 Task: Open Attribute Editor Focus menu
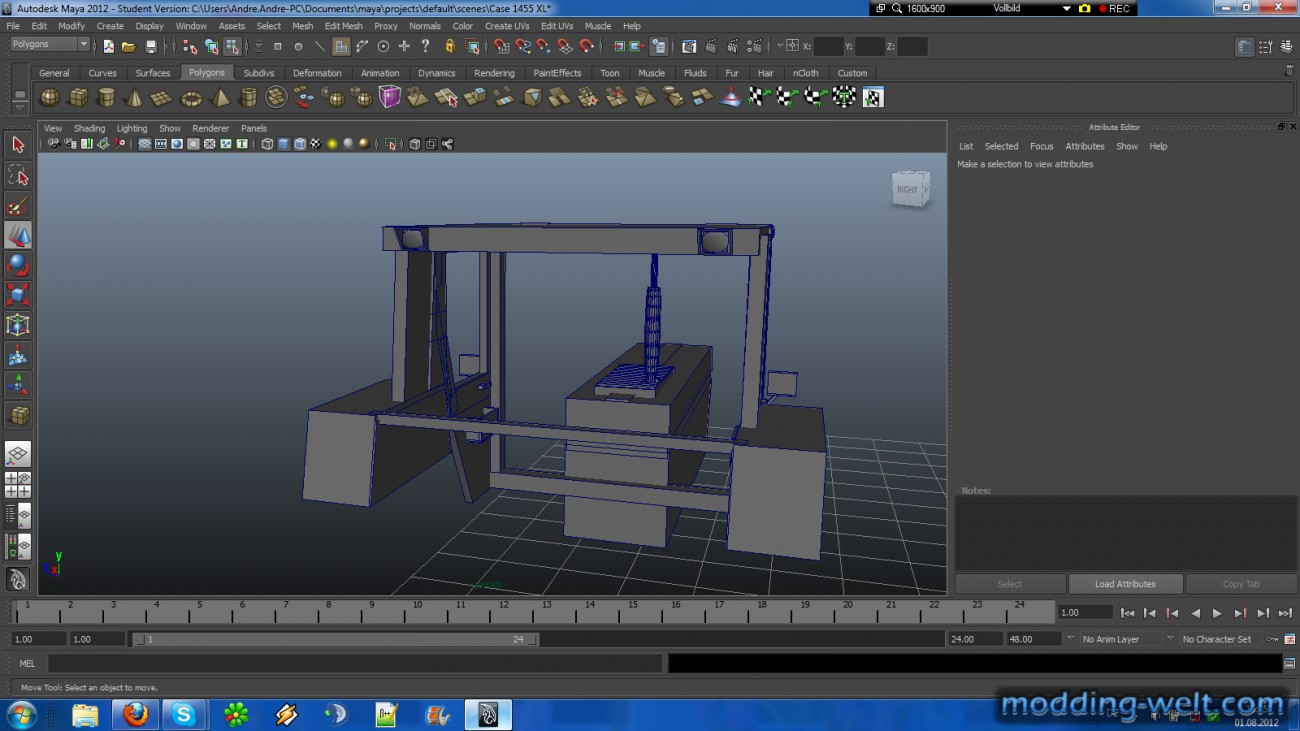(1041, 146)
